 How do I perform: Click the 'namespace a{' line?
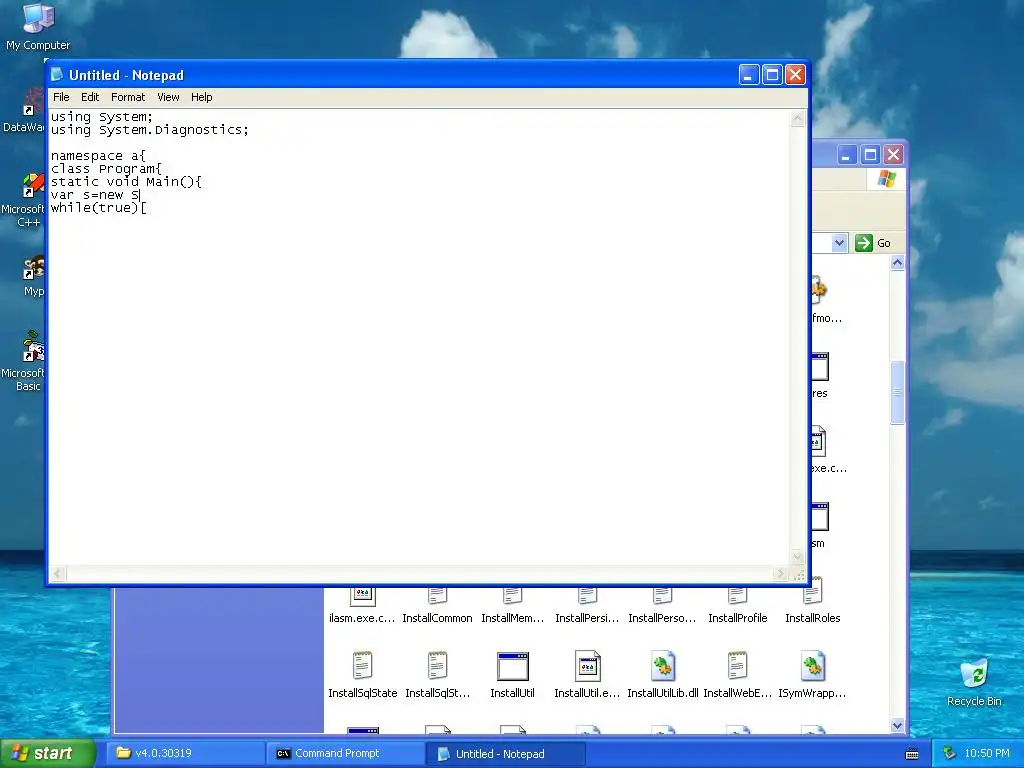[99, 156]
